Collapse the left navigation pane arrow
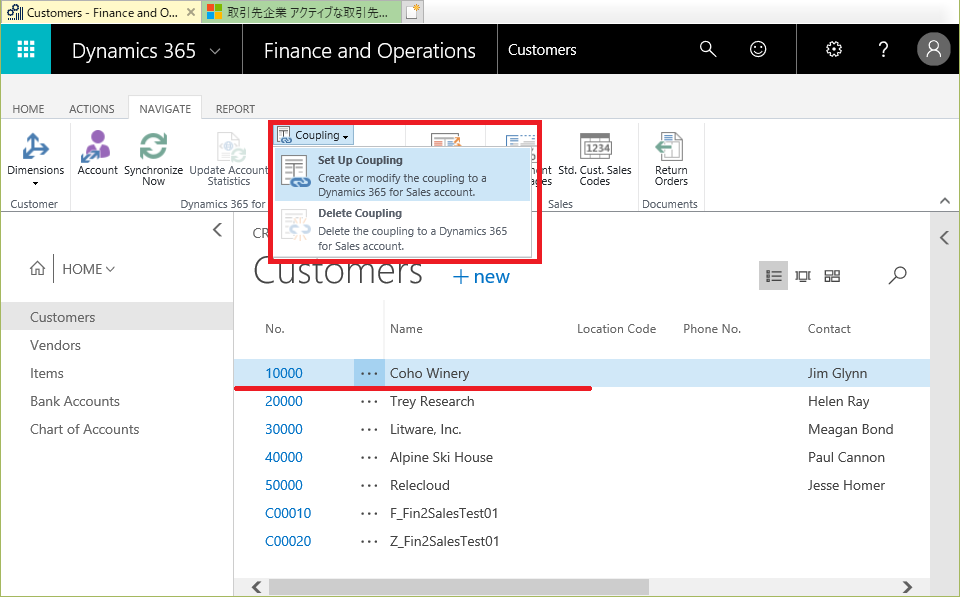 217,230
